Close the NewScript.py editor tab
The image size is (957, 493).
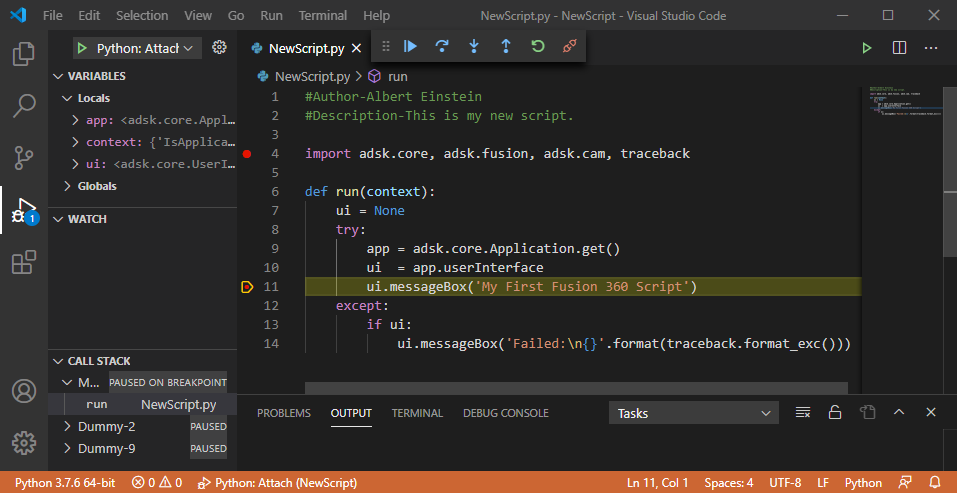pyautogui.click(x=357, y=48)
